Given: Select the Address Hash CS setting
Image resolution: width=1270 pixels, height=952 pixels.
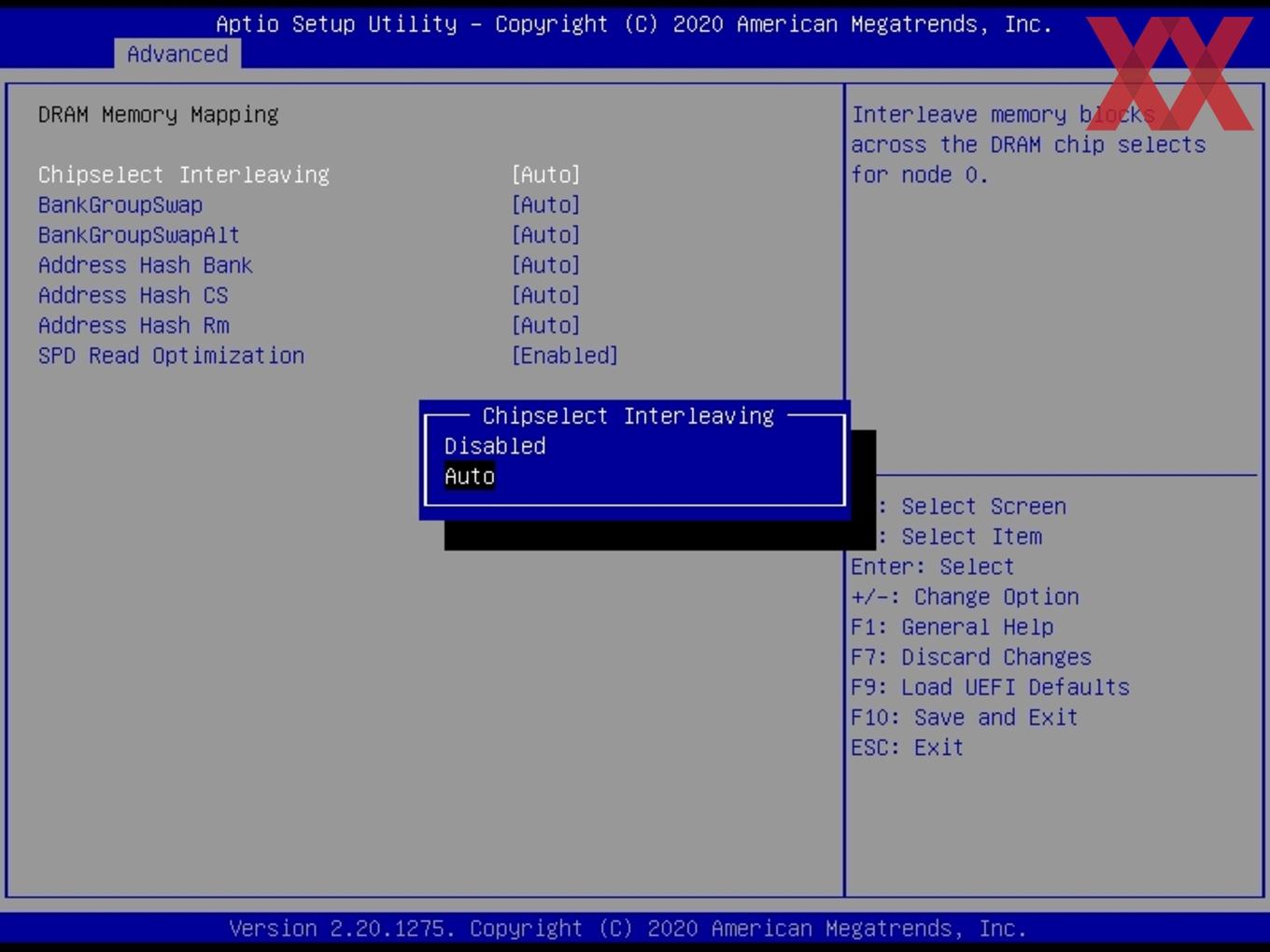Looking at the screenshot, I should [x=134, y=295].
